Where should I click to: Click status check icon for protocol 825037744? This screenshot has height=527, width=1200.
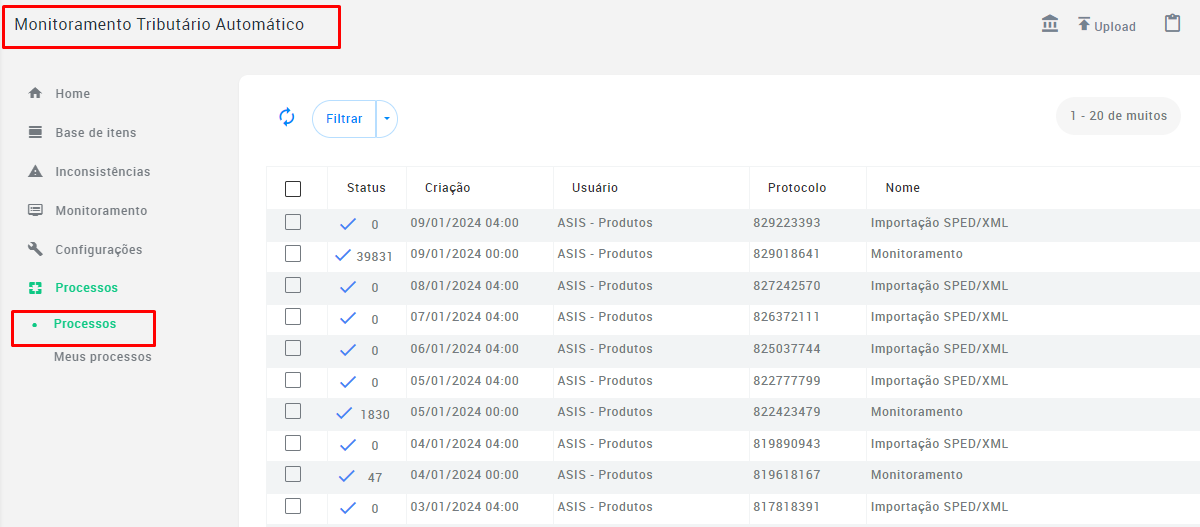(348, 350)
